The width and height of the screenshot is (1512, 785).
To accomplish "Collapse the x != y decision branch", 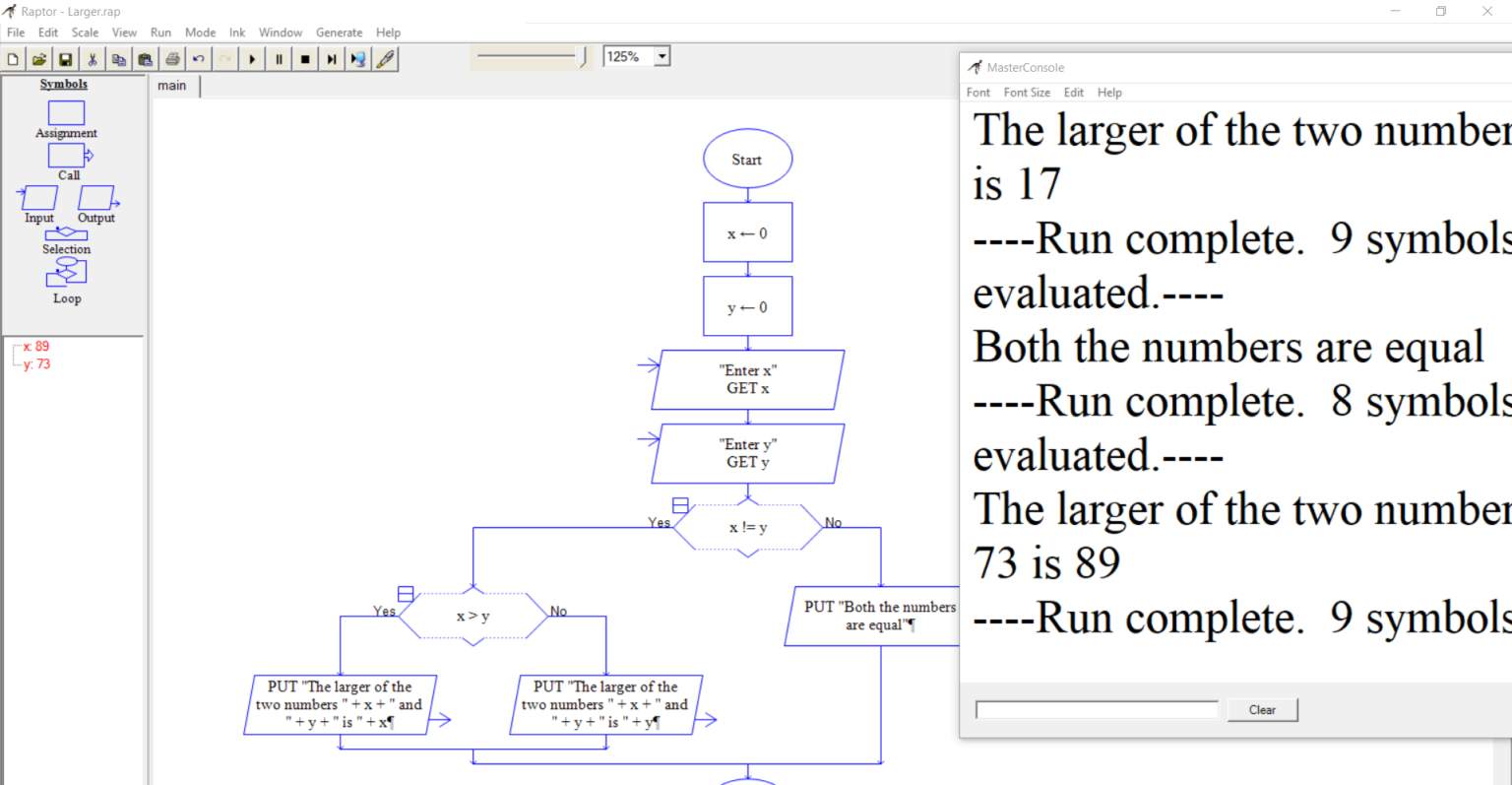I will [x=680, y=503].
